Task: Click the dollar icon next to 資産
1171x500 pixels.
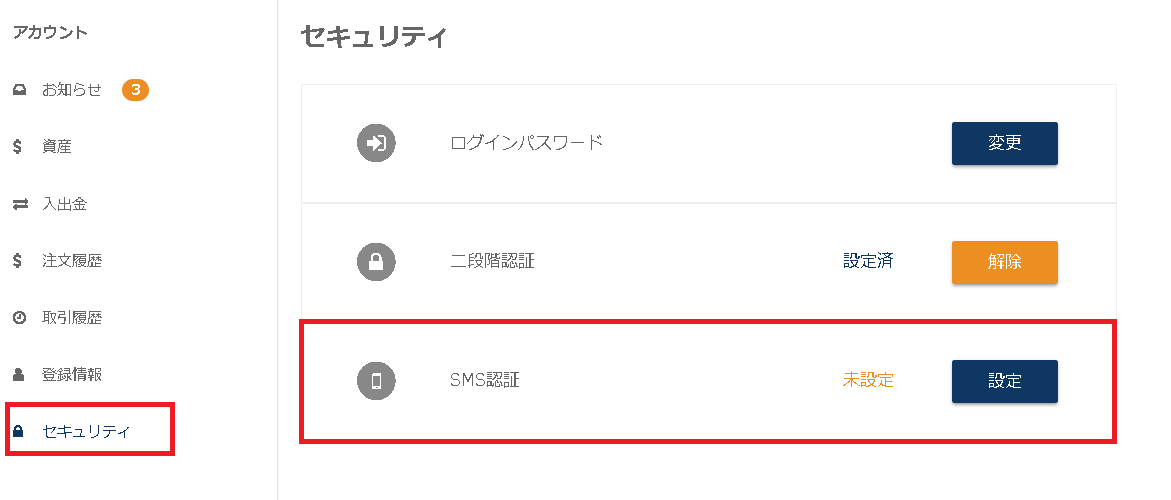Action: 18,147
